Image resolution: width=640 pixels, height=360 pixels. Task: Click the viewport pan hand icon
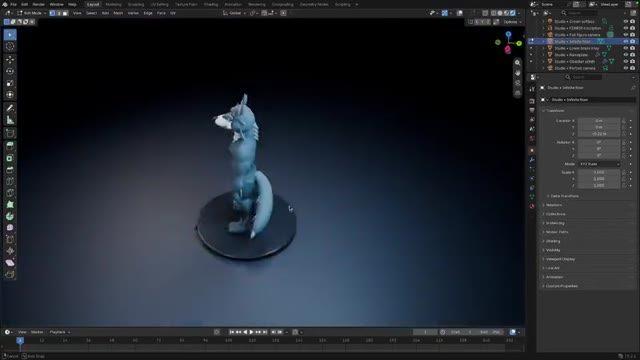[518, 73]
